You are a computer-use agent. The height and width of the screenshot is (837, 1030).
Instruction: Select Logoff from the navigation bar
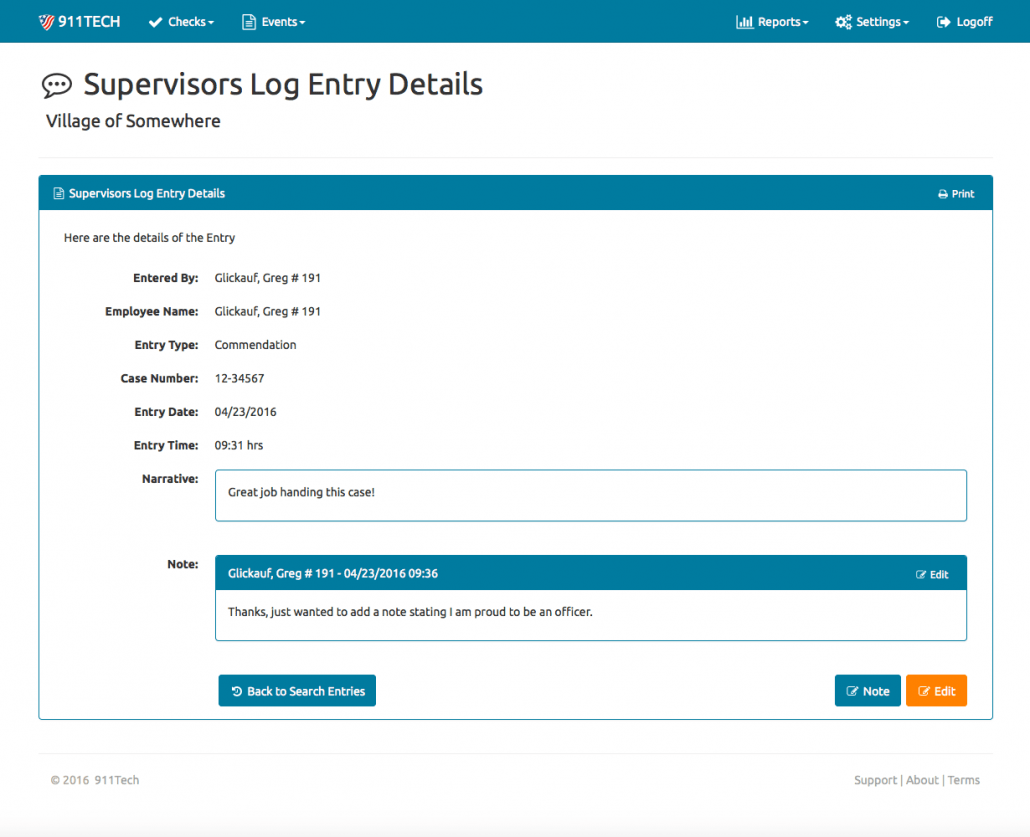tap(964, 21)
